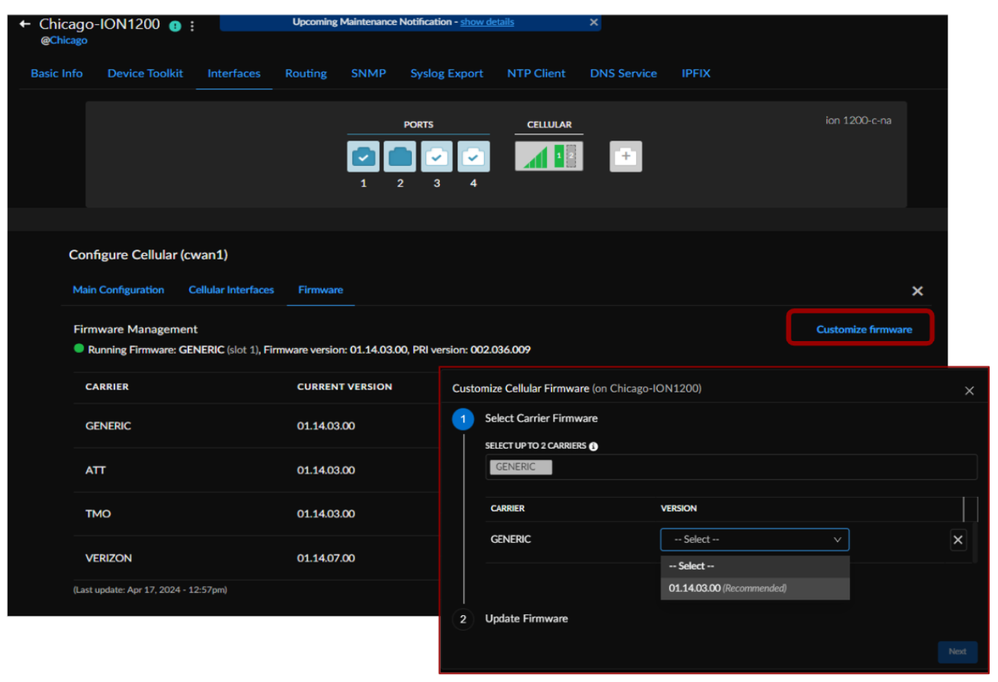Click the back arrow beside Chicago-ION1200
The image size is (998, 682).
point(25,24)
